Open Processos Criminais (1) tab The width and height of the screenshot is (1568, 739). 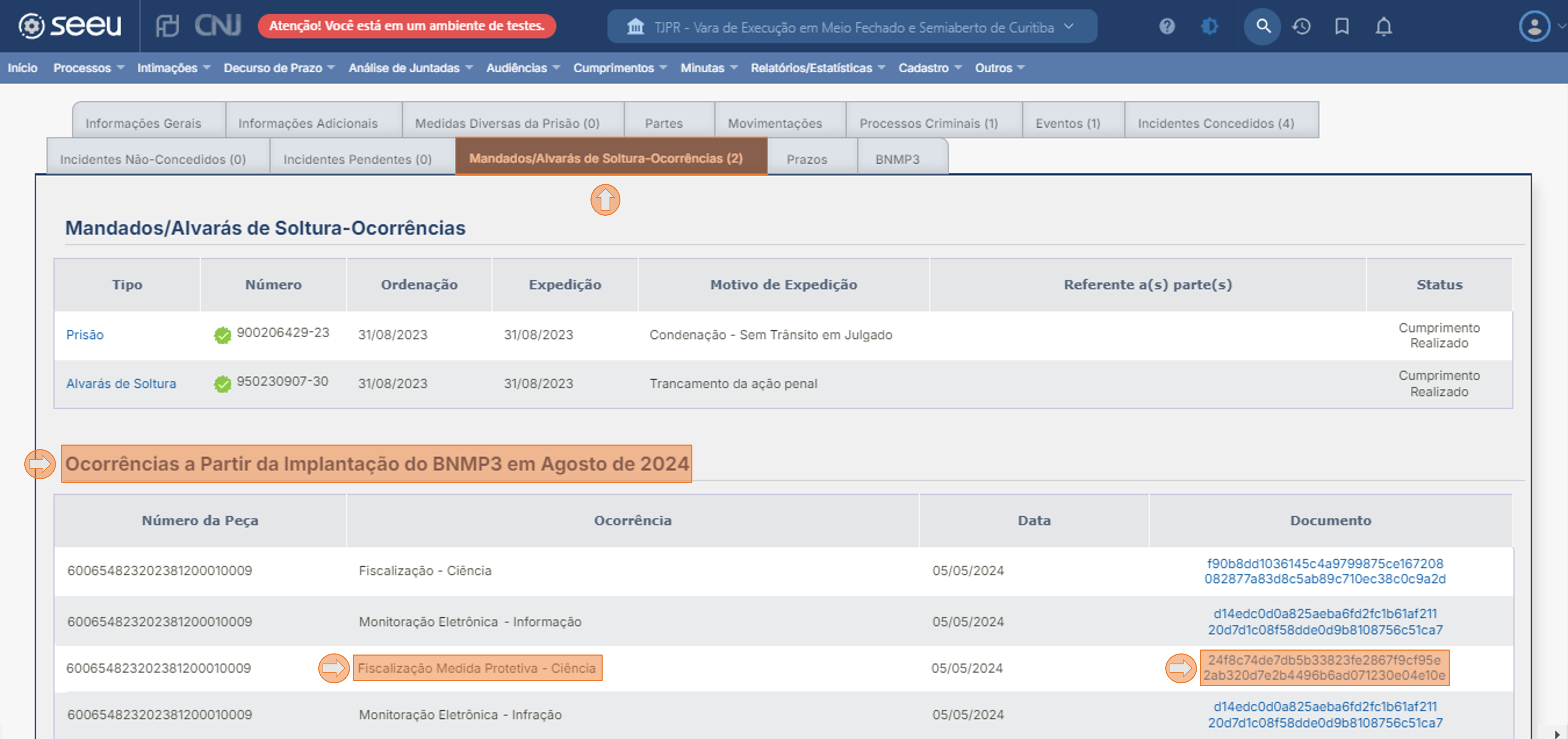pyautogui.click(x=934, y=120)
